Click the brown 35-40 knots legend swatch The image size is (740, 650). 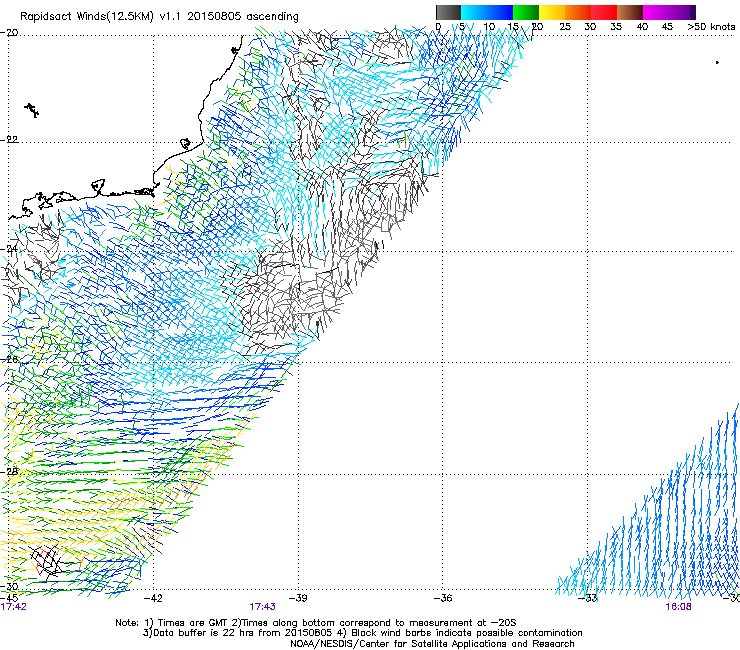point(630,12)
